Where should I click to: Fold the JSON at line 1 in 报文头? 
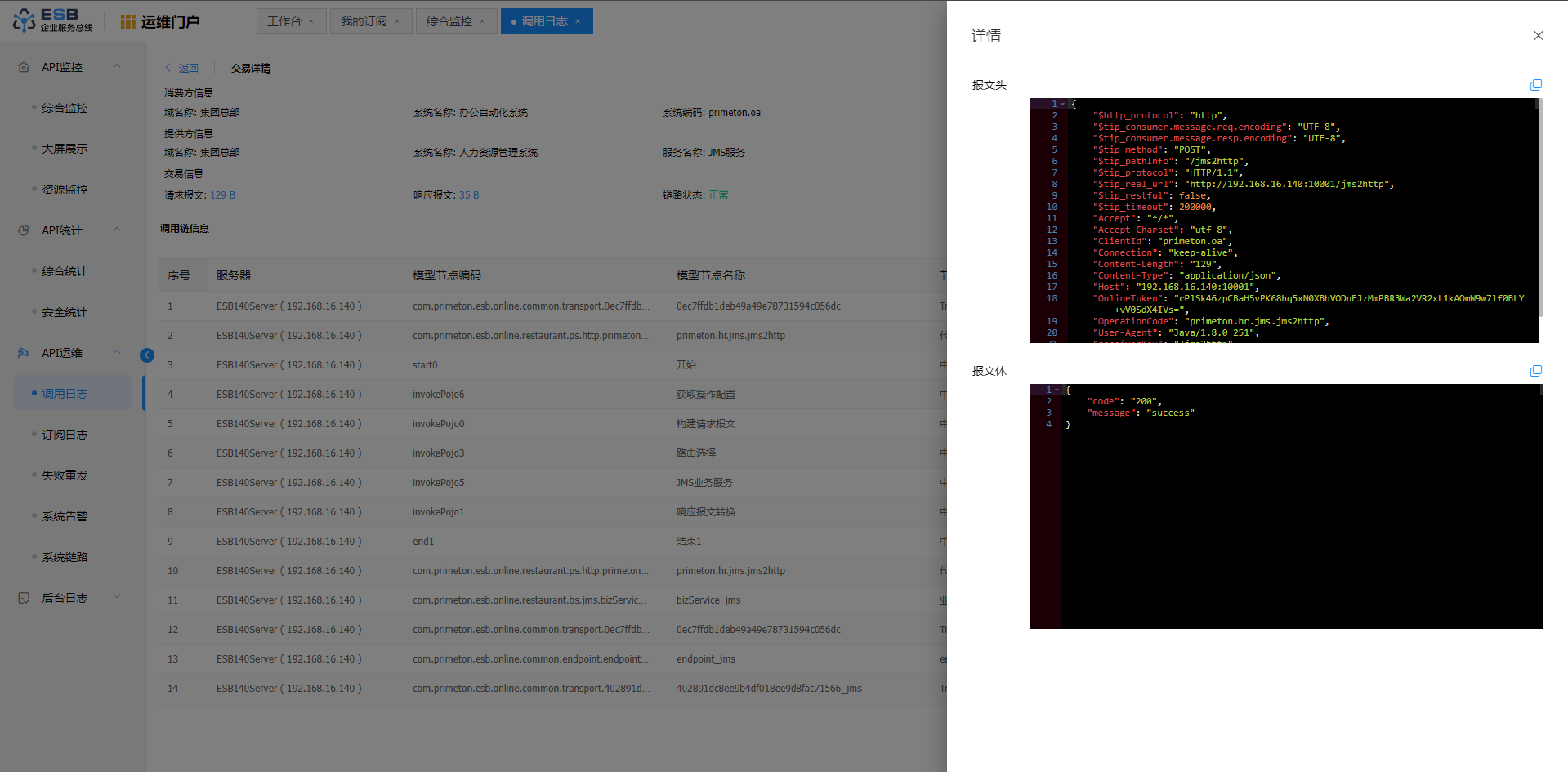1063,105
